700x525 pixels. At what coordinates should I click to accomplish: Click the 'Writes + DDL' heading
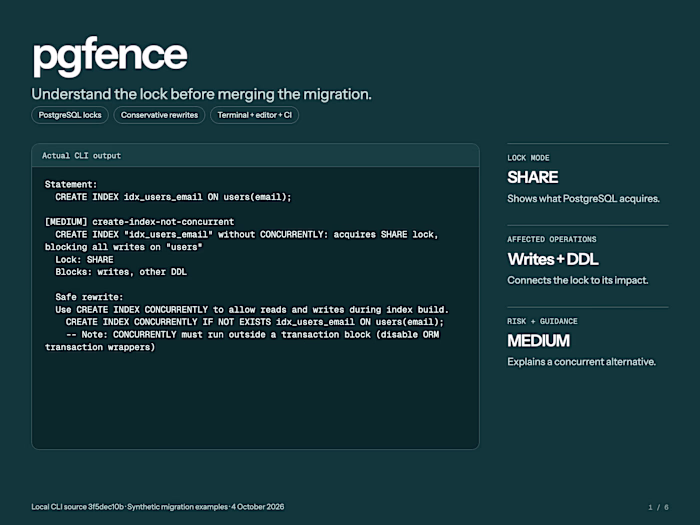point(553,259)
